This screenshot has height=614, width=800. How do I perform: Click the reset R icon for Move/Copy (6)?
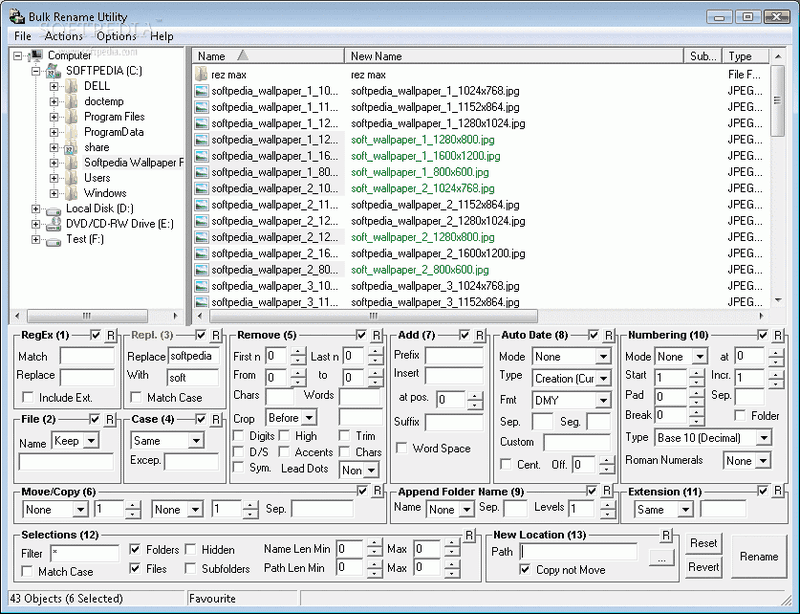377,491
